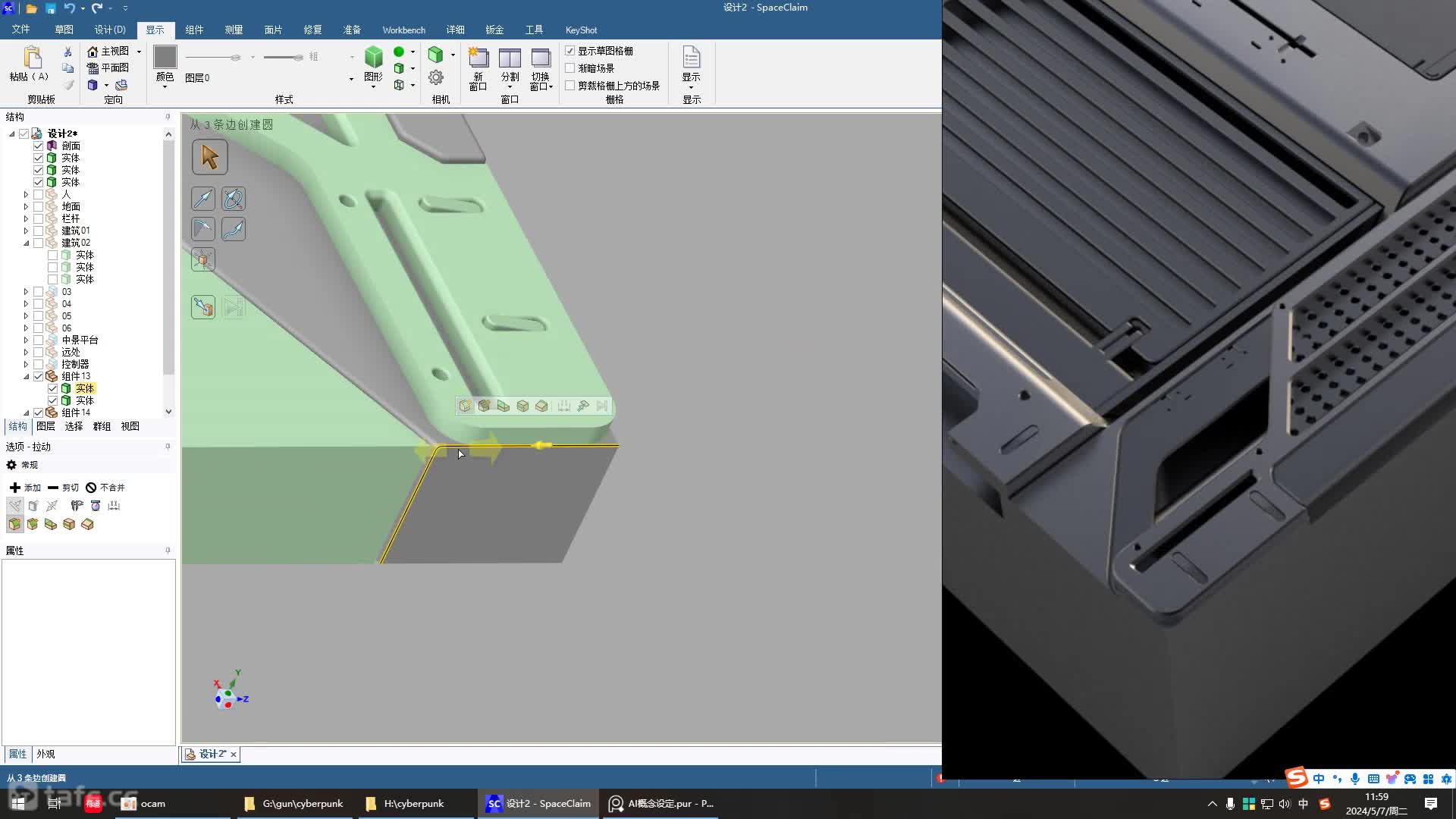Screen dimensions: 1456x819
Task: Click the chamfer icon in the mini toolbar
Action: [x=484, y=406]
